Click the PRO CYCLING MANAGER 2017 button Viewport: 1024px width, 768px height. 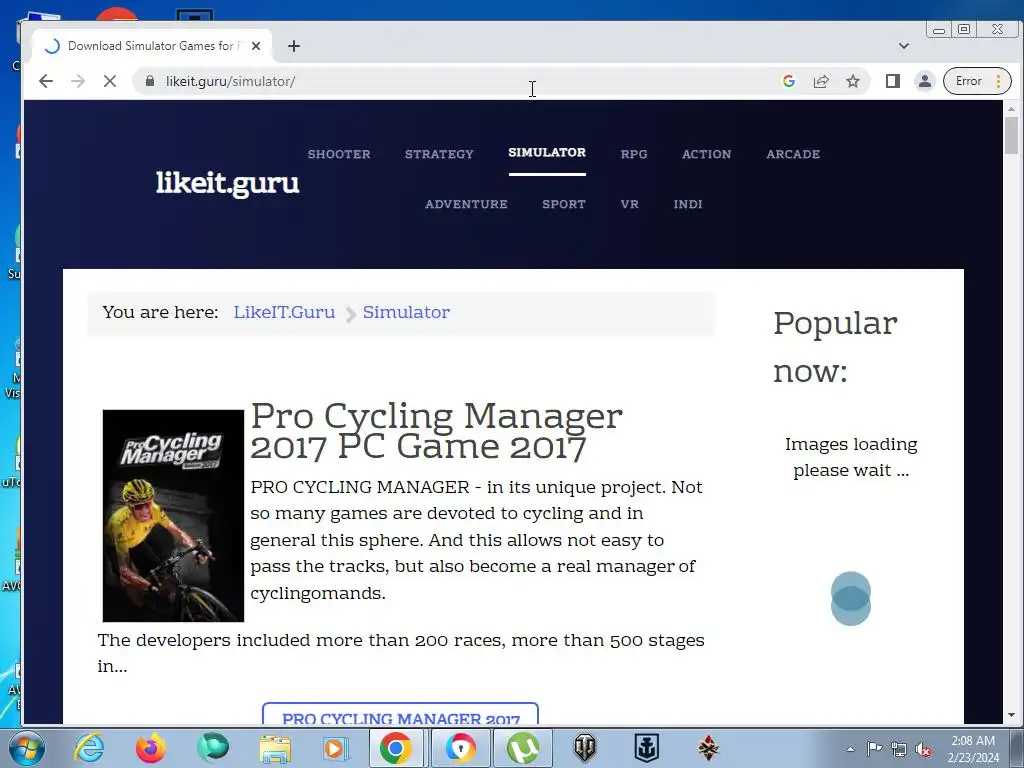pyautogui.click(x=400, y=714)
